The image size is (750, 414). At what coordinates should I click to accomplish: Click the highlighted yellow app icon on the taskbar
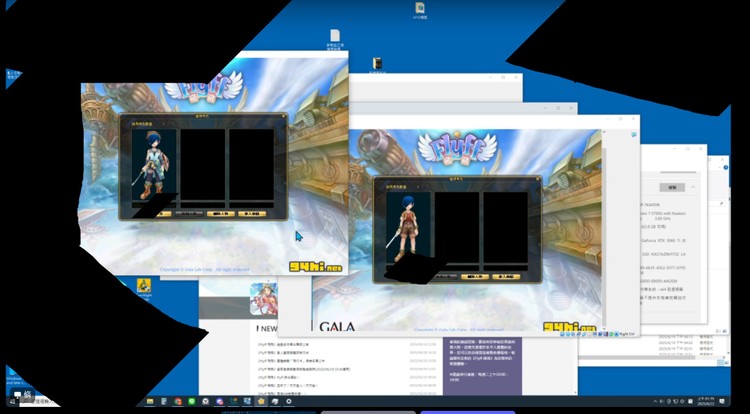click(261, 401)
